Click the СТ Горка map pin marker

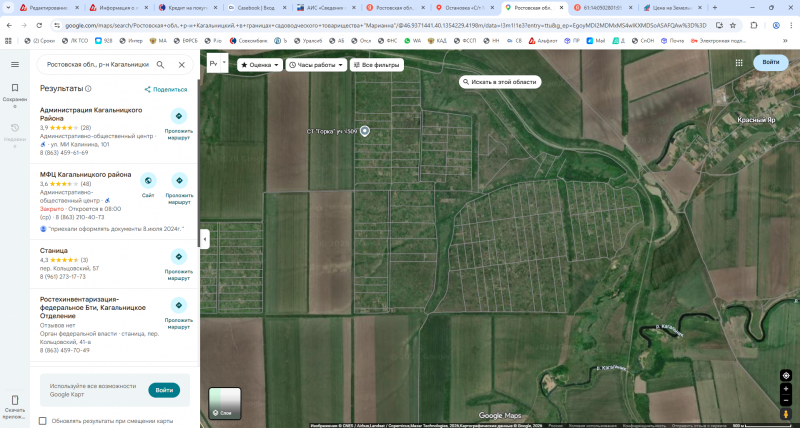point(364,131)
